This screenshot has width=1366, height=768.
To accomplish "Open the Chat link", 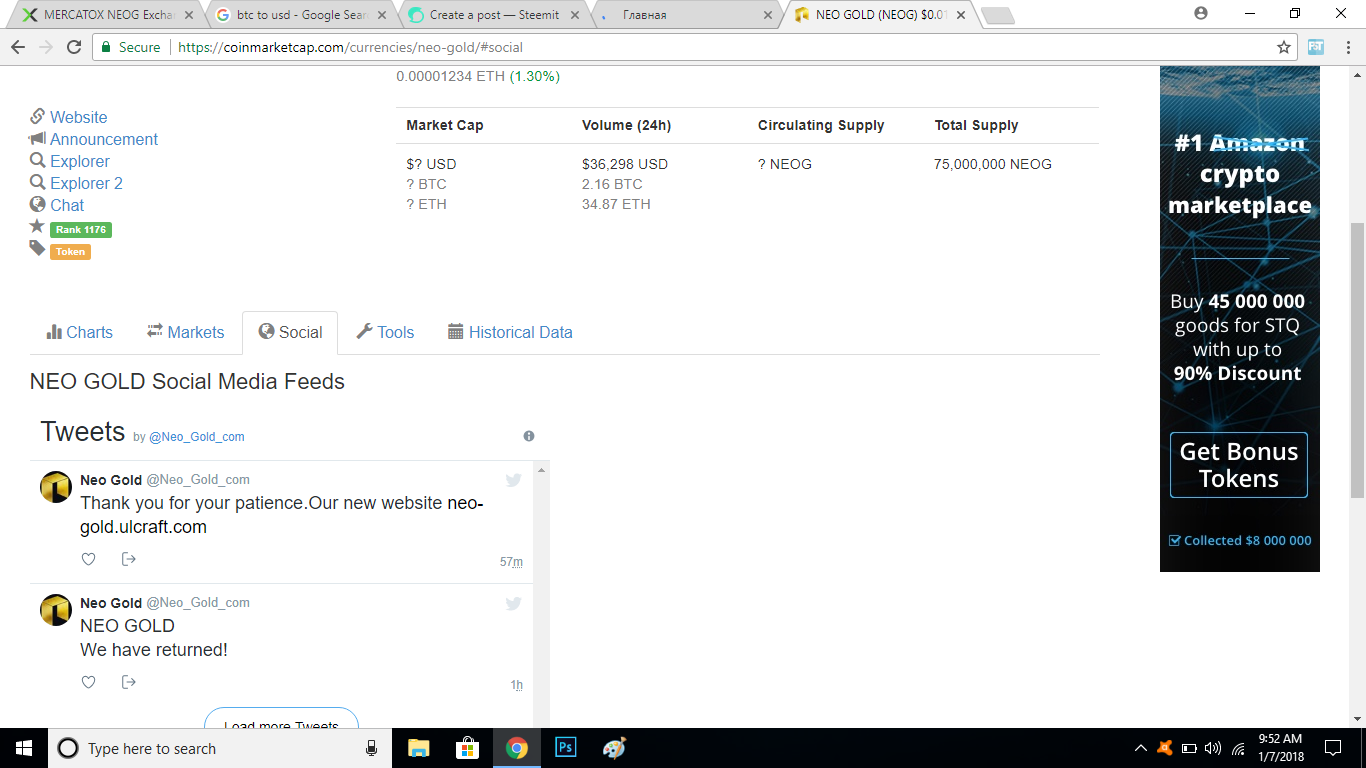I will tap(67, 205).
